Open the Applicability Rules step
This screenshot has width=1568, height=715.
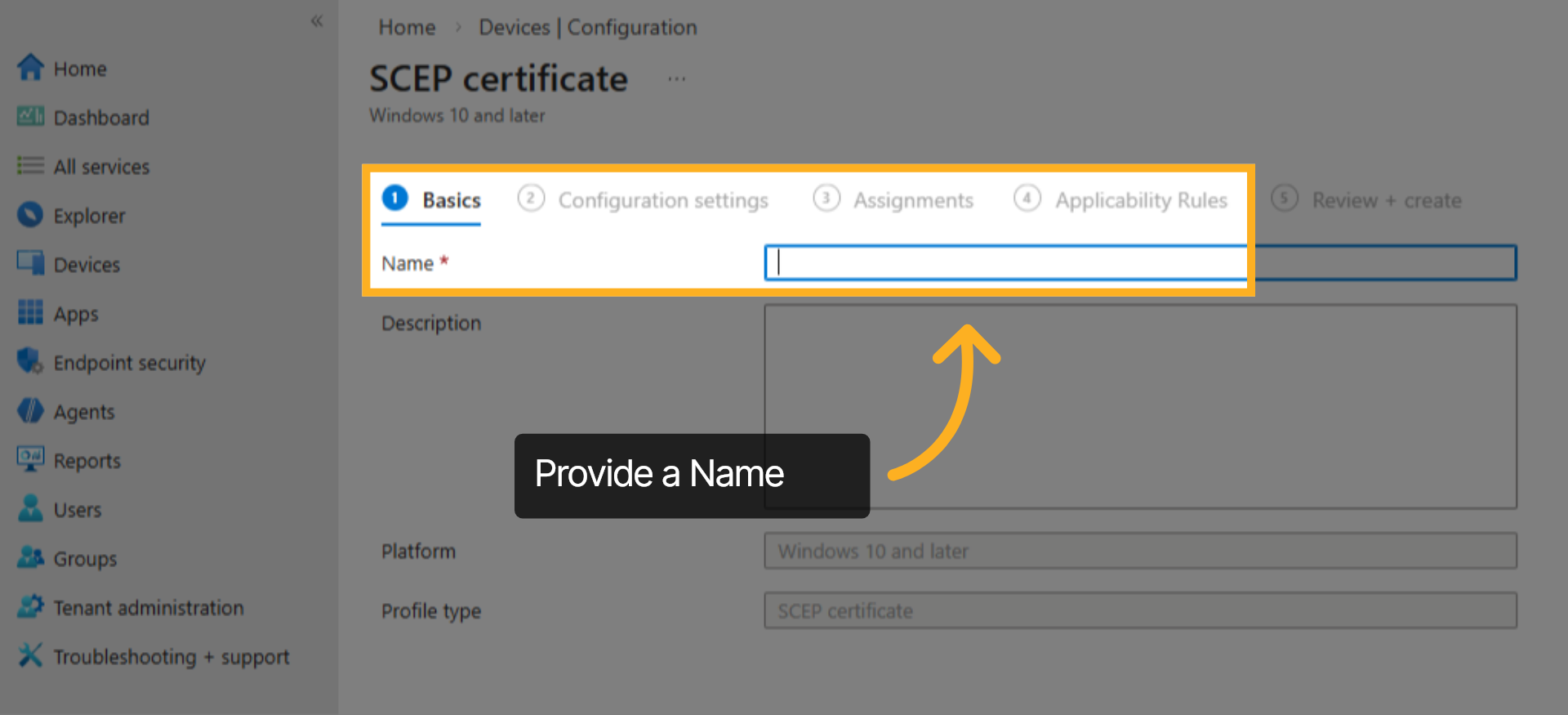tap(1120, 200)
